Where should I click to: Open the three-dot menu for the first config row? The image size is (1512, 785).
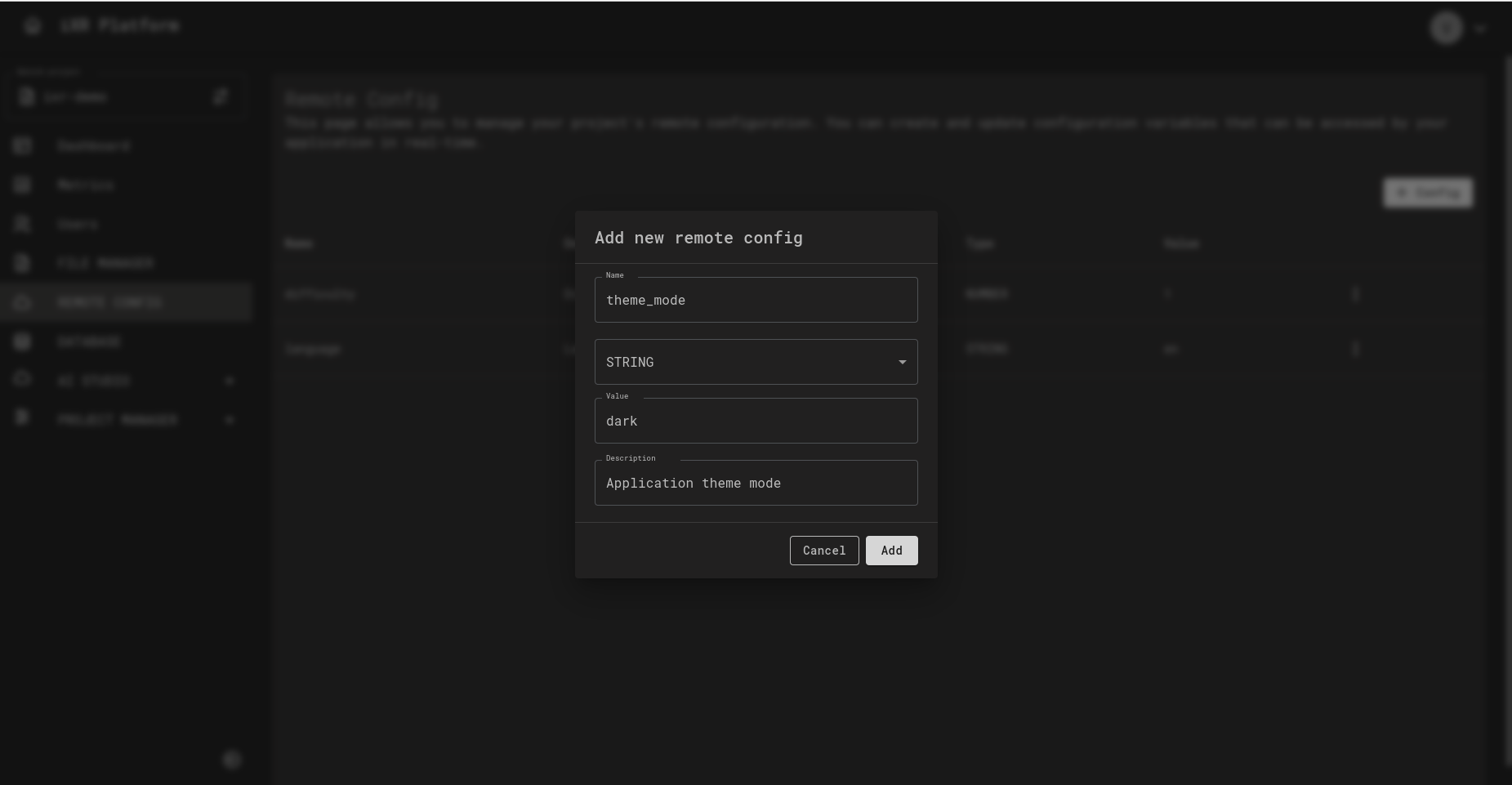1355,293
